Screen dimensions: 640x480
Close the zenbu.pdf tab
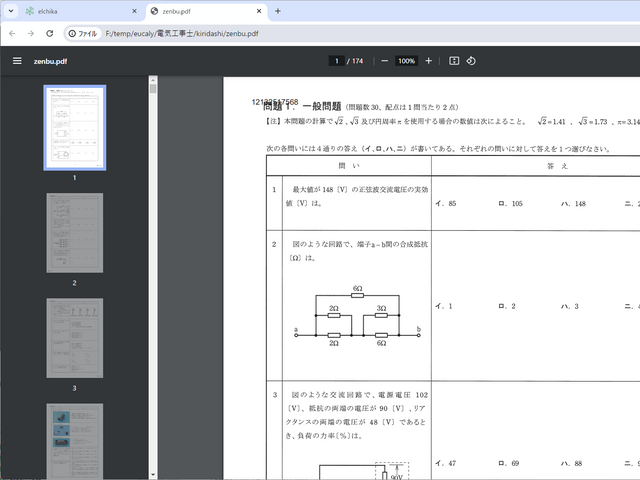tap(259, 11)
